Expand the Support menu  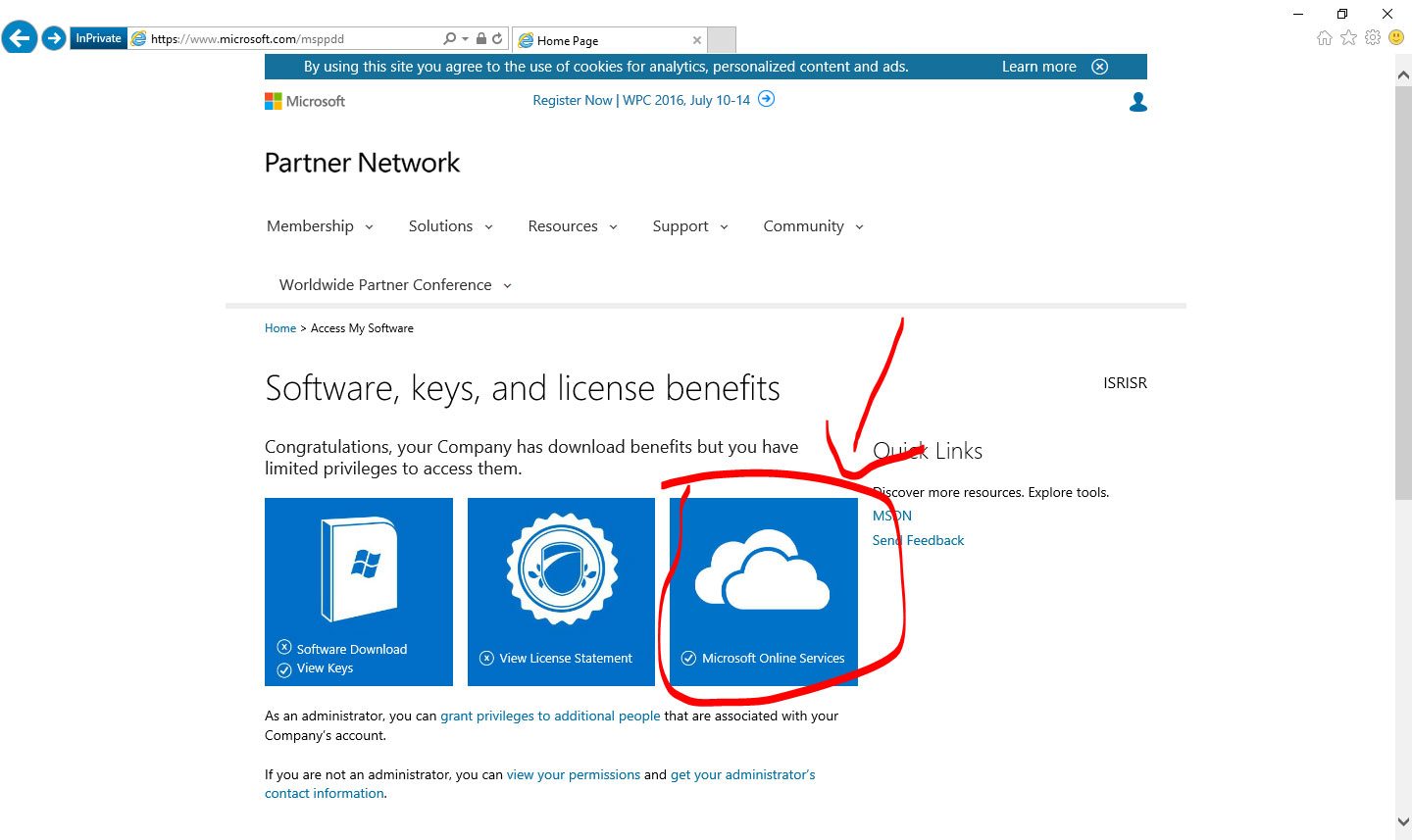690,226
